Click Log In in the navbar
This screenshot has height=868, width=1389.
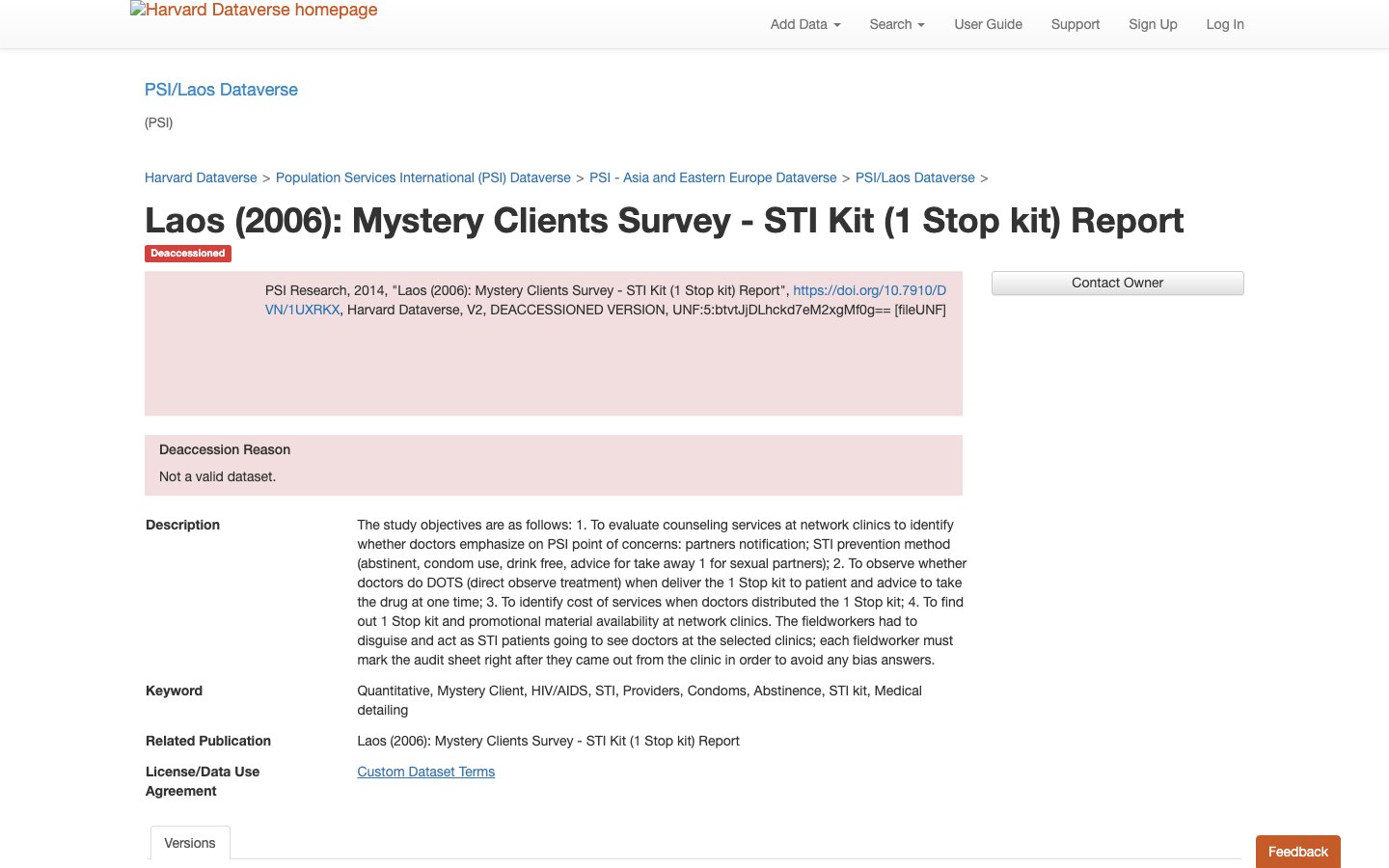pyautogui.click(x=1225, y=24)
